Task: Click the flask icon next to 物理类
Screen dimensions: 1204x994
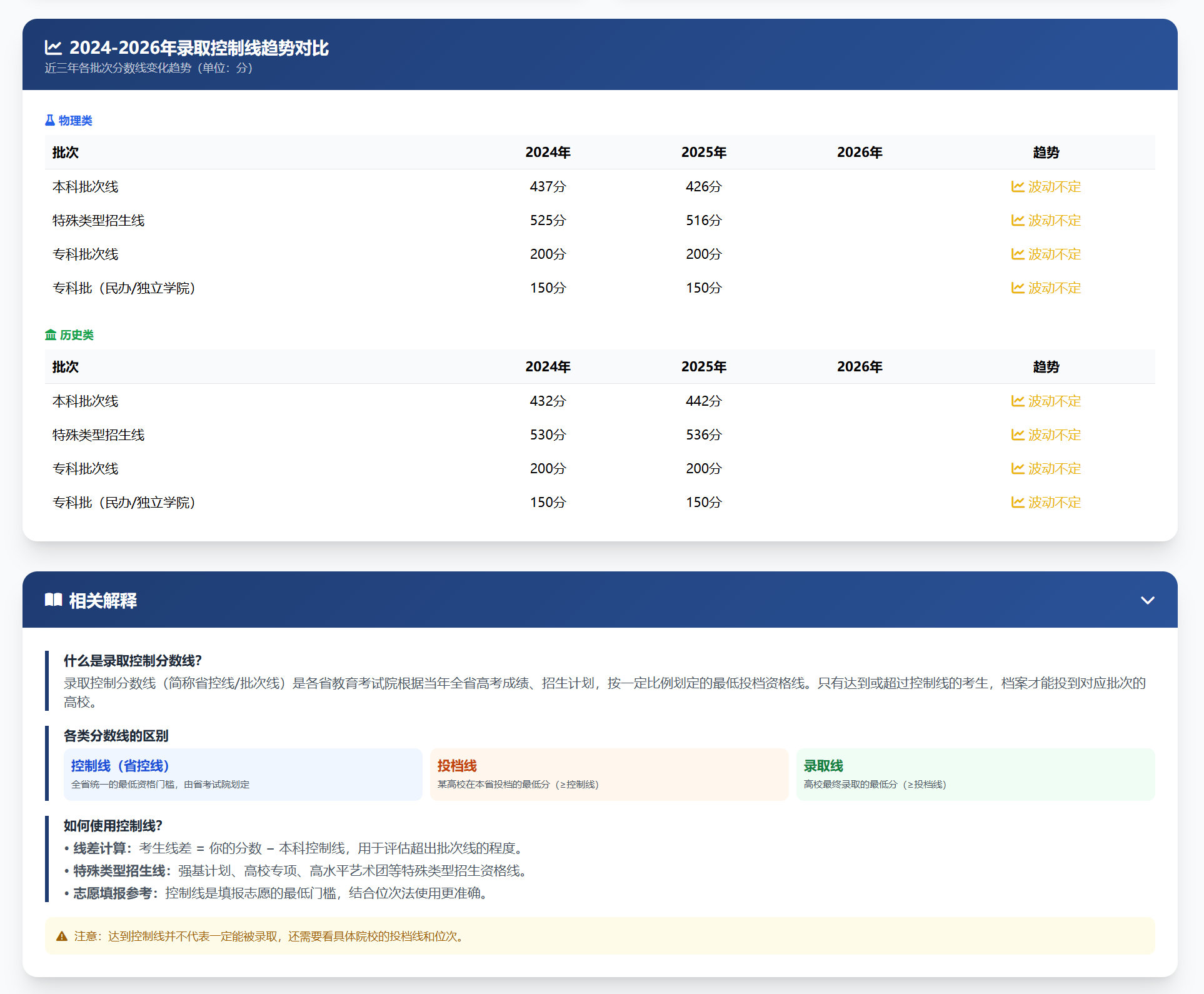Action: [50, 120]
